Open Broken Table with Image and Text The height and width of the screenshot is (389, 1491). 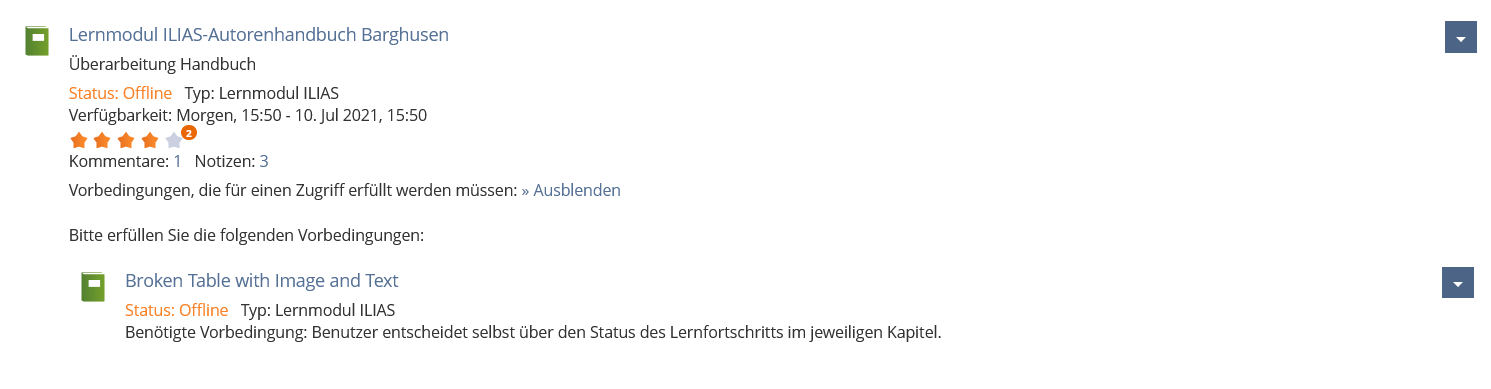point(262,280)
